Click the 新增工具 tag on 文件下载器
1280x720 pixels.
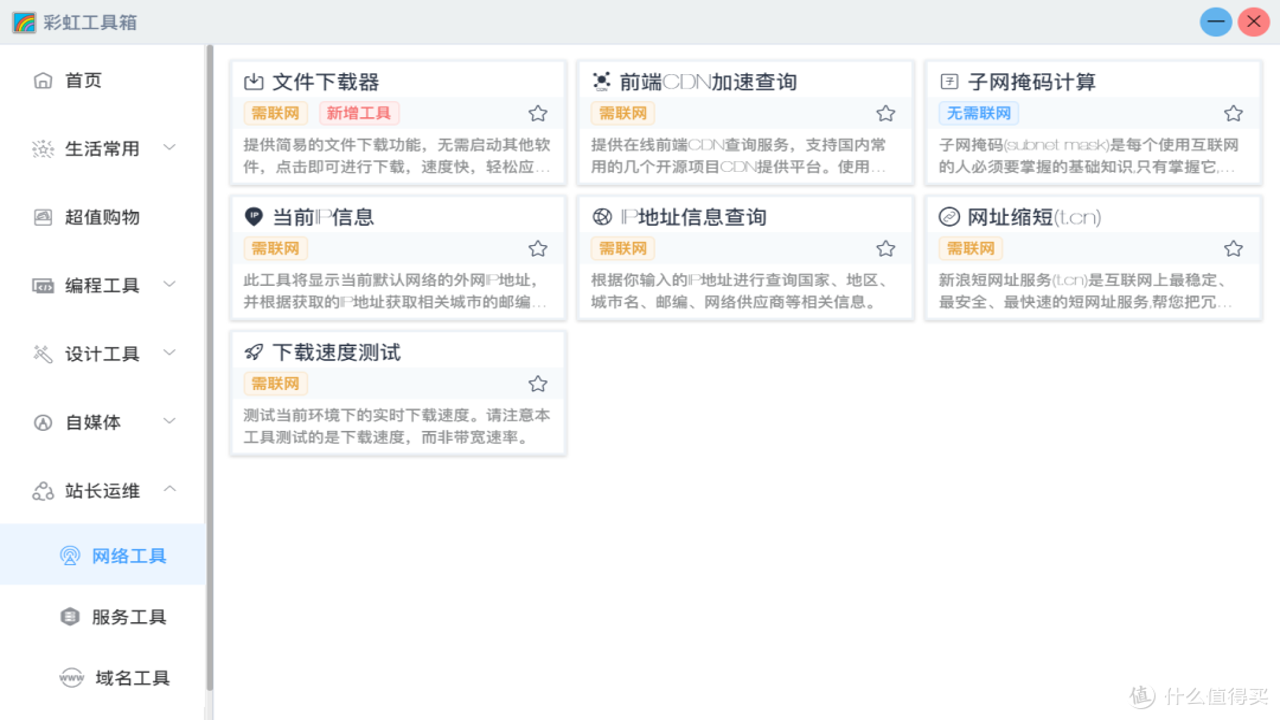(x=359, y=113)
